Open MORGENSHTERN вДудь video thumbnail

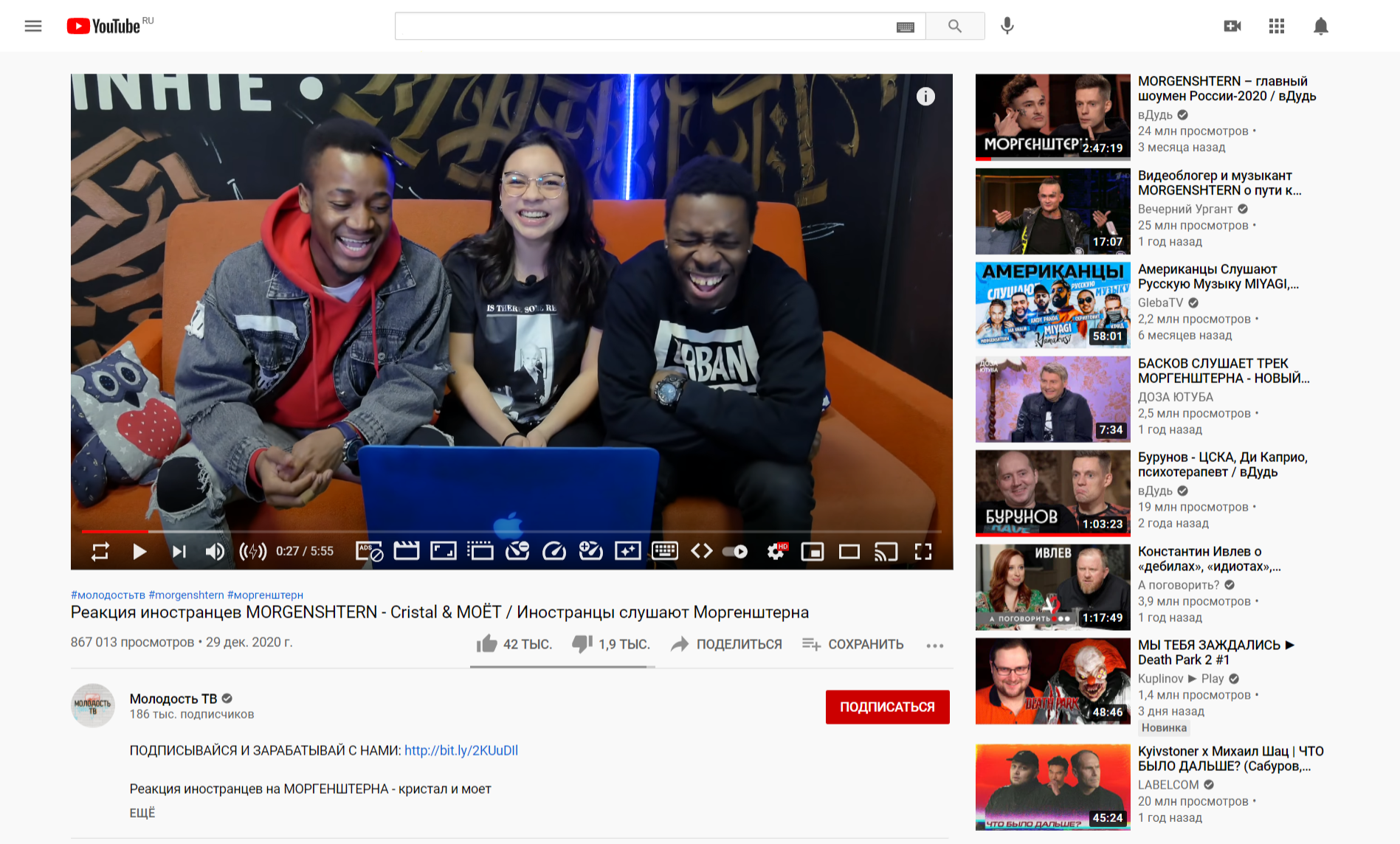pos(1053,117)
